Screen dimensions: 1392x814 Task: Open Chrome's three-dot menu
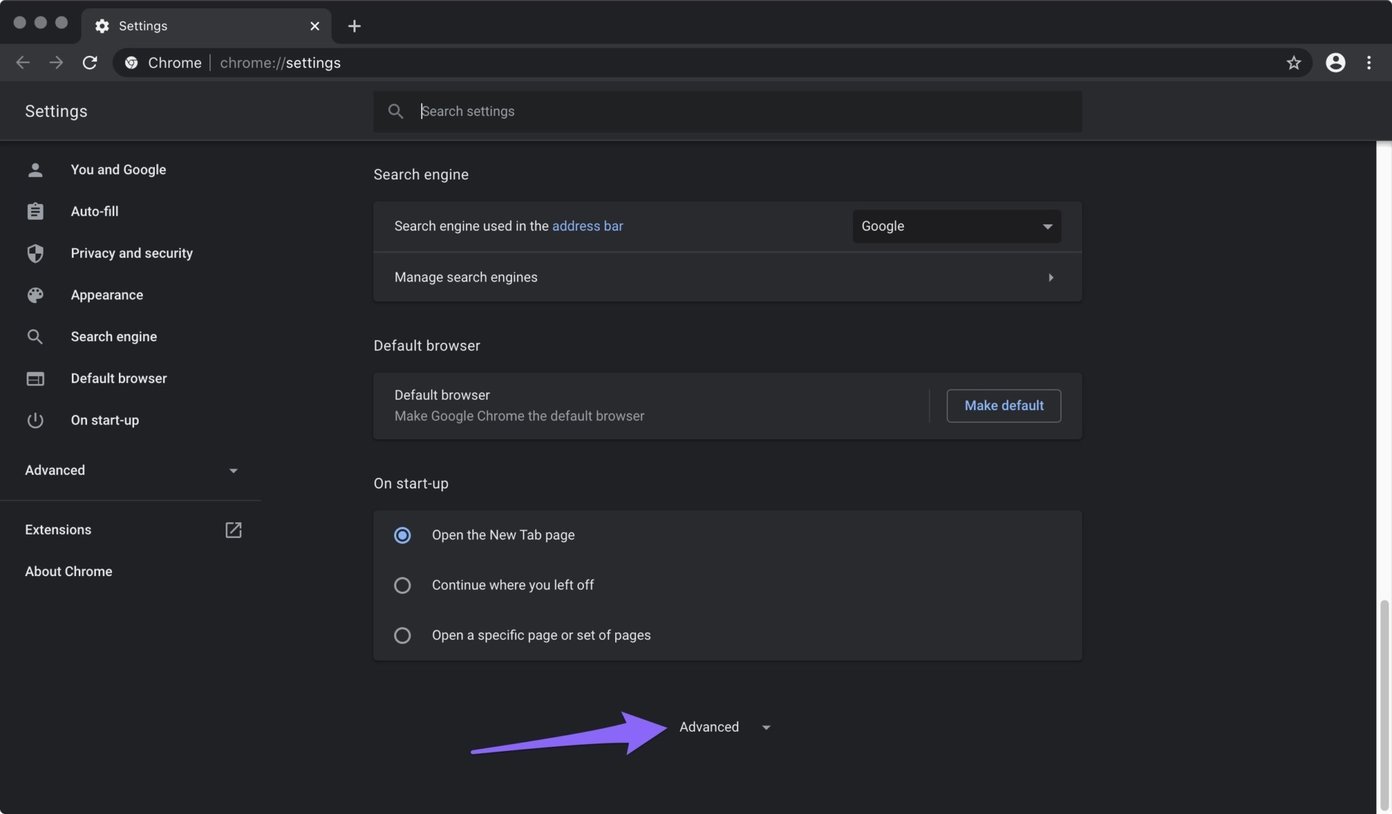point(1369,62)
